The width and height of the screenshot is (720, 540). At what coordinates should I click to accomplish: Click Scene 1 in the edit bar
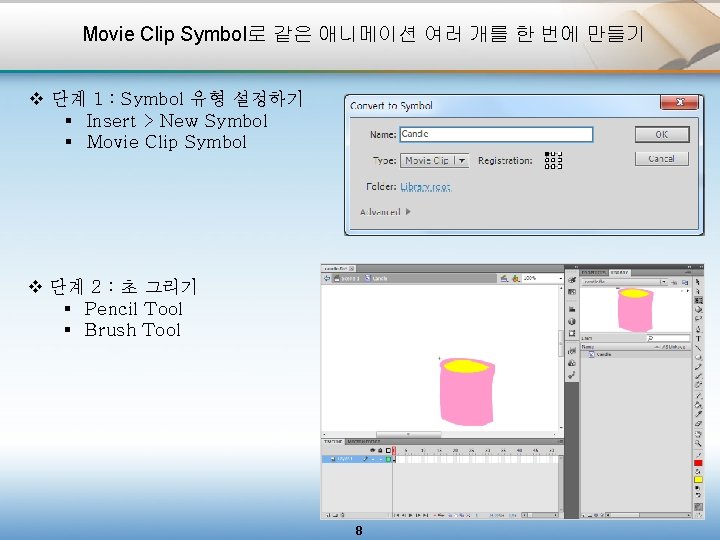tap(347, 278)
